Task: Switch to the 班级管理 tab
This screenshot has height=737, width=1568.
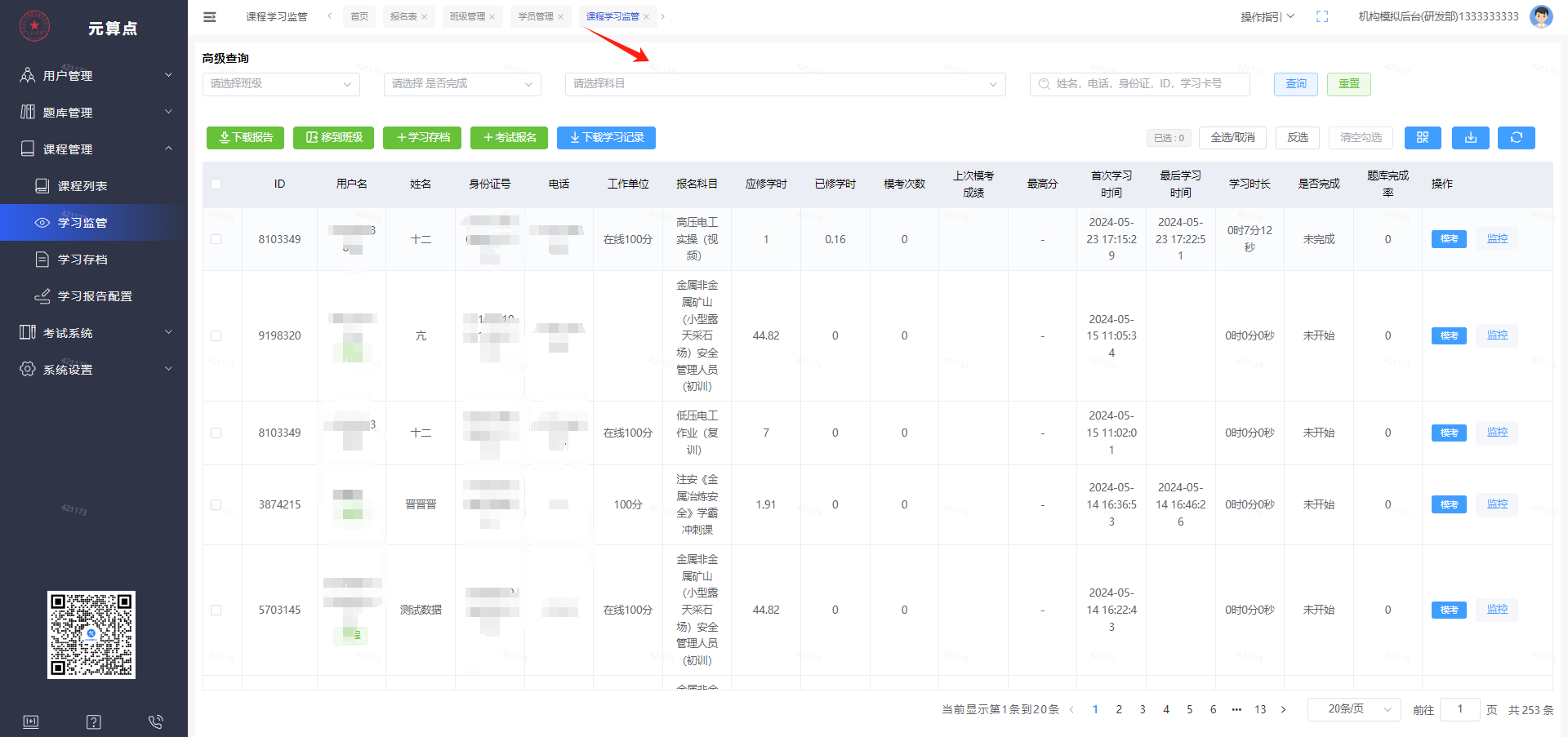Action: point(467,16)
